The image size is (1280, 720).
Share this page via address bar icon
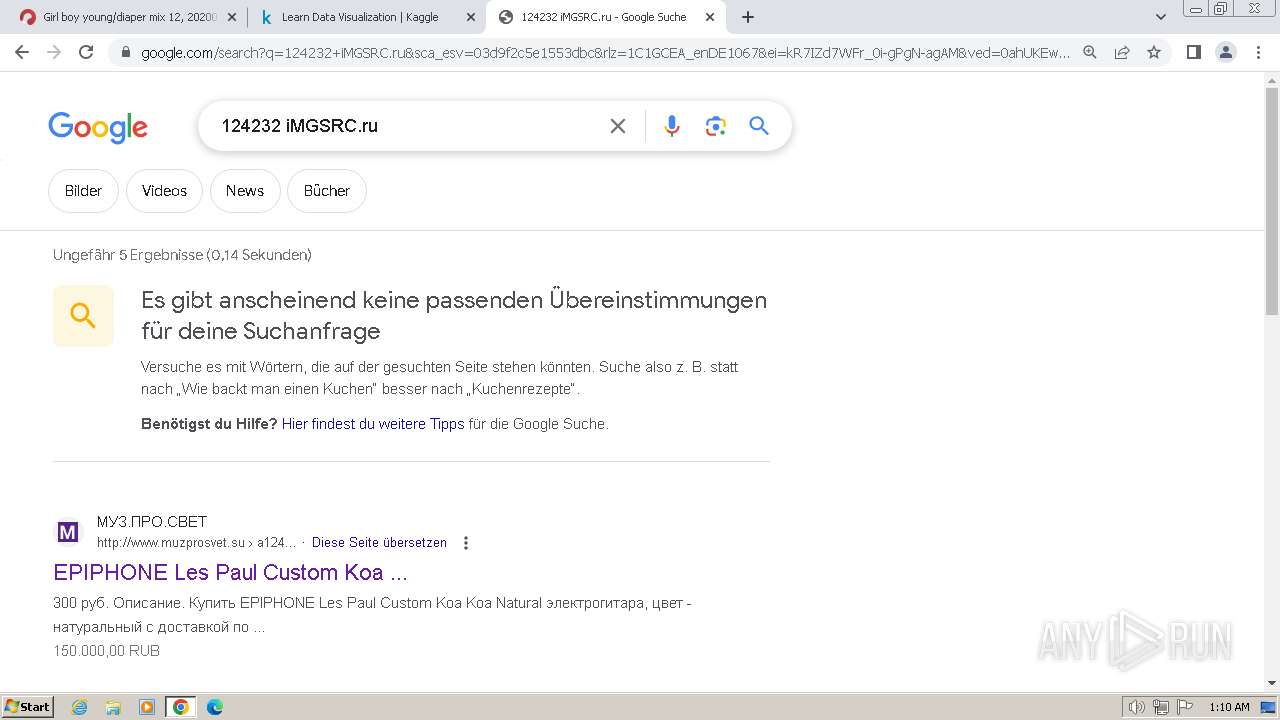pos(1122,52)
